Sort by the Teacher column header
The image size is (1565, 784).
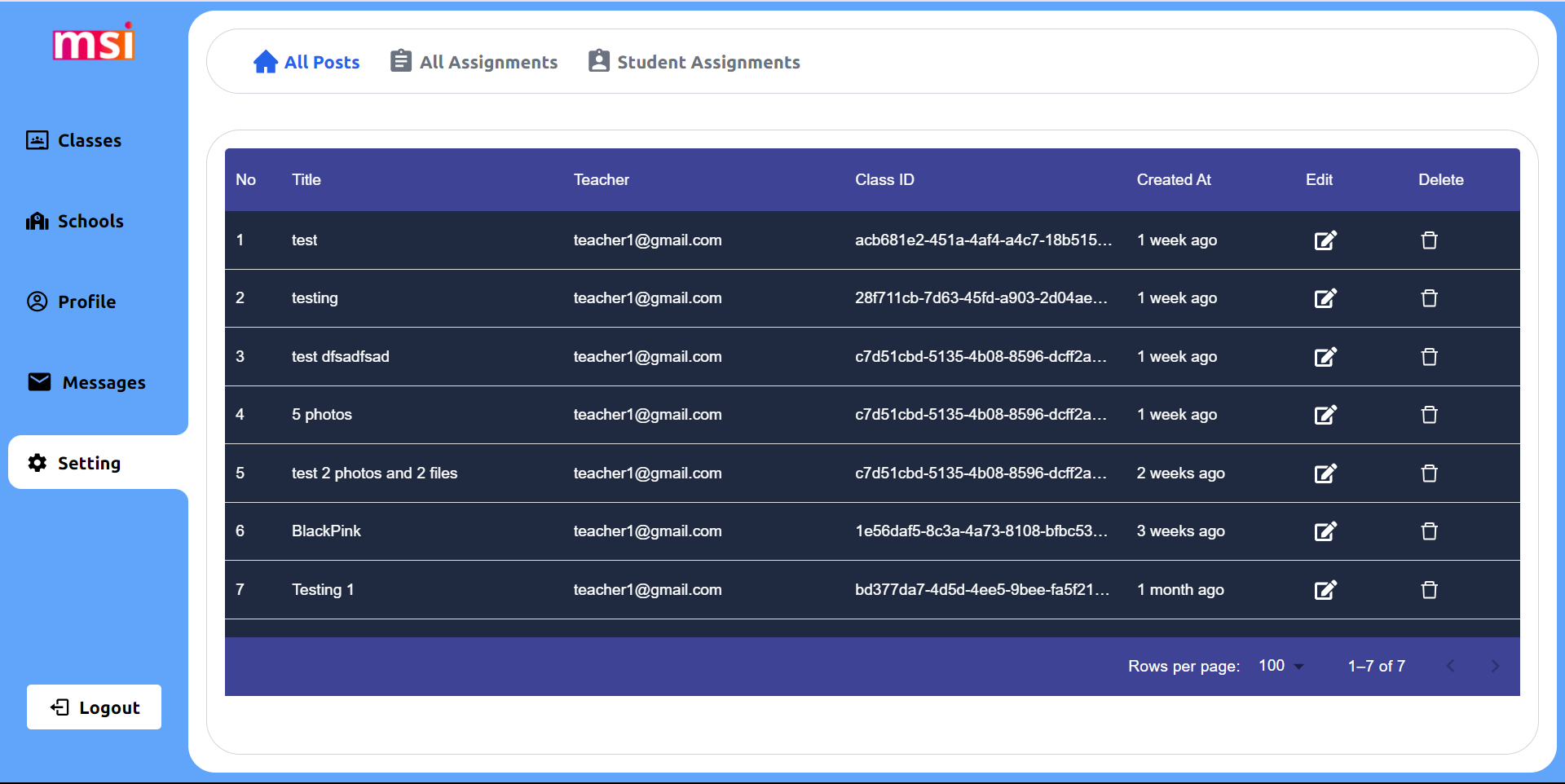(x=602, y=180)
